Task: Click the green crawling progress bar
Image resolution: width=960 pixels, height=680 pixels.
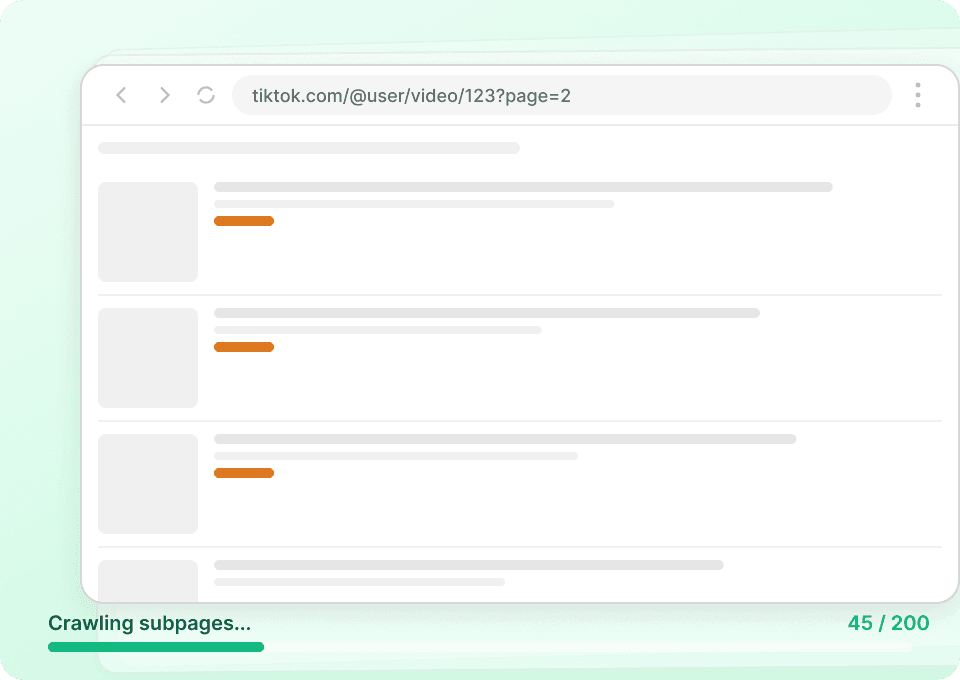Action: tap(156, 647)
